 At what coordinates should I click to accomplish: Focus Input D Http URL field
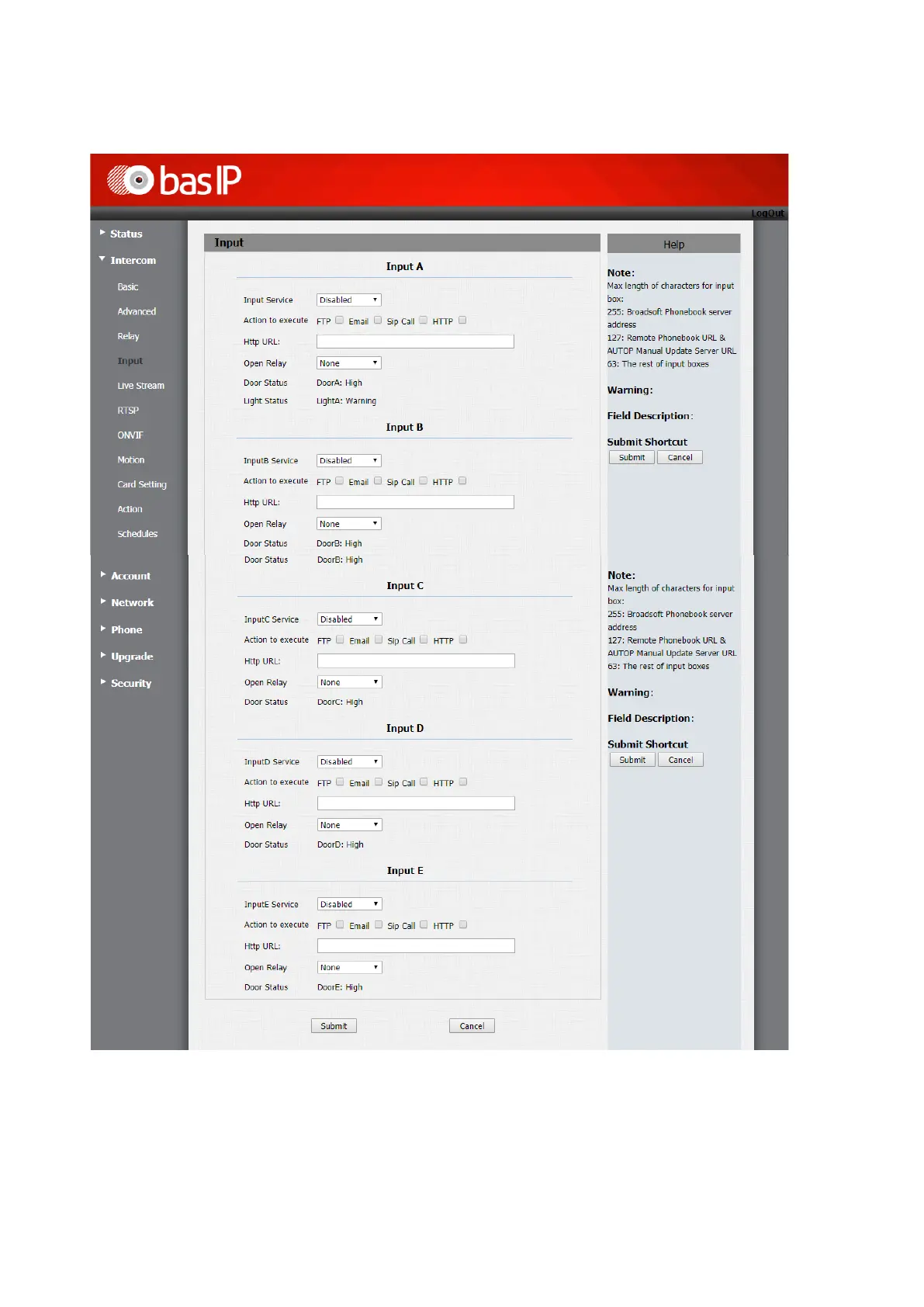pos(416,803)
